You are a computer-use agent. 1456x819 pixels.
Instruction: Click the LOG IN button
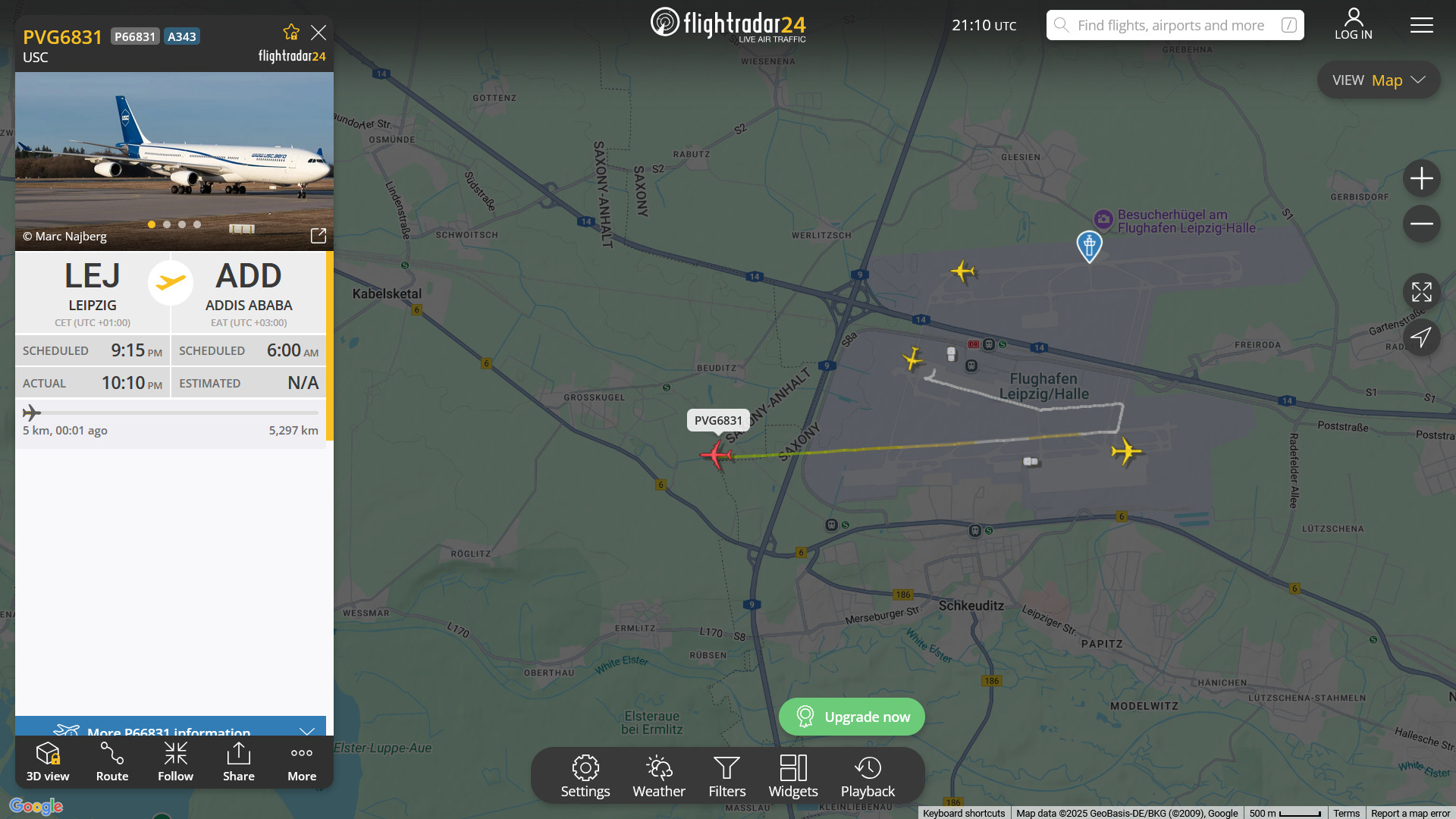pyautogui.click(x=1353, y=24)
